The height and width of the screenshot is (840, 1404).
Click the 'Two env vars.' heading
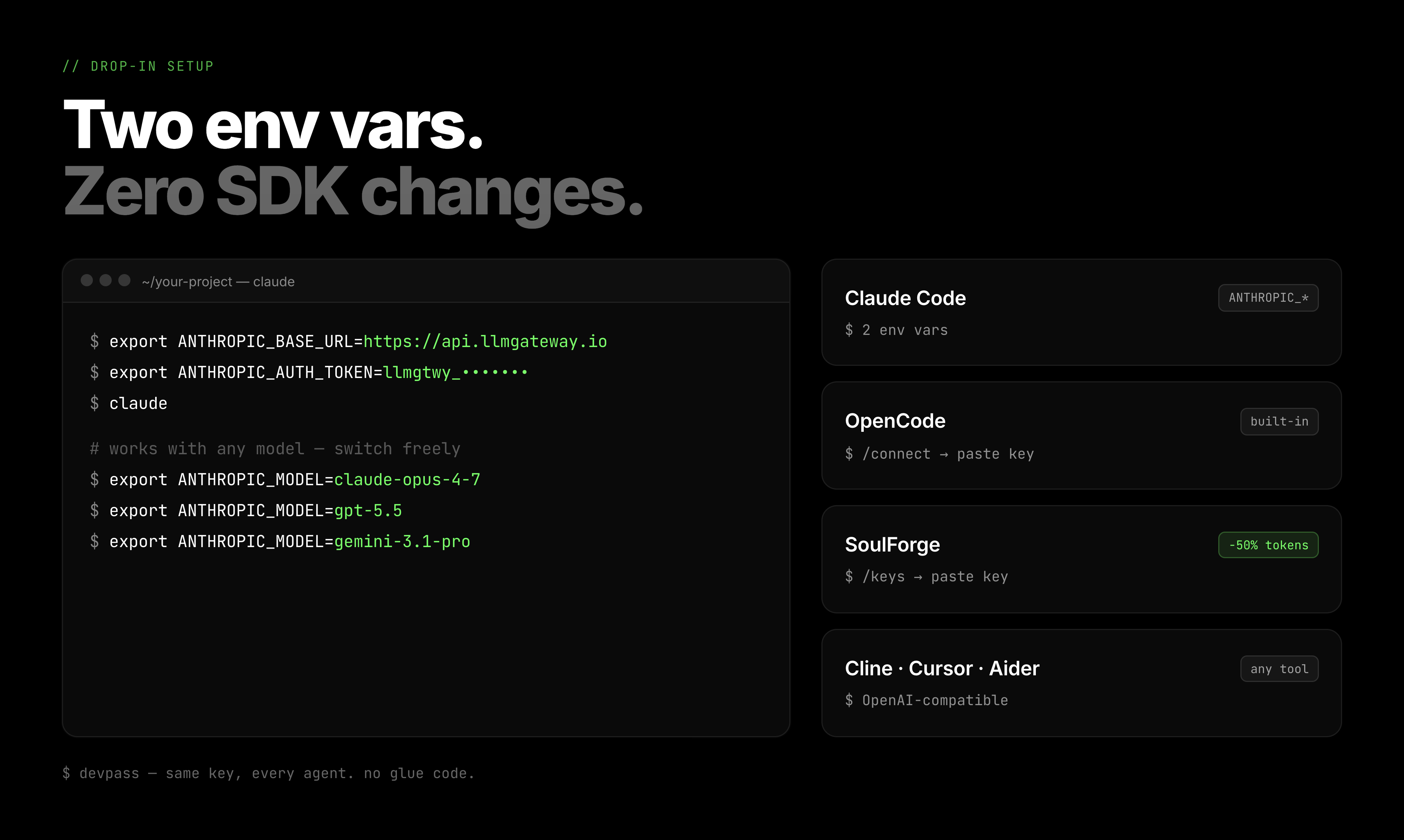pyautogui.click(x=273, y=125)
